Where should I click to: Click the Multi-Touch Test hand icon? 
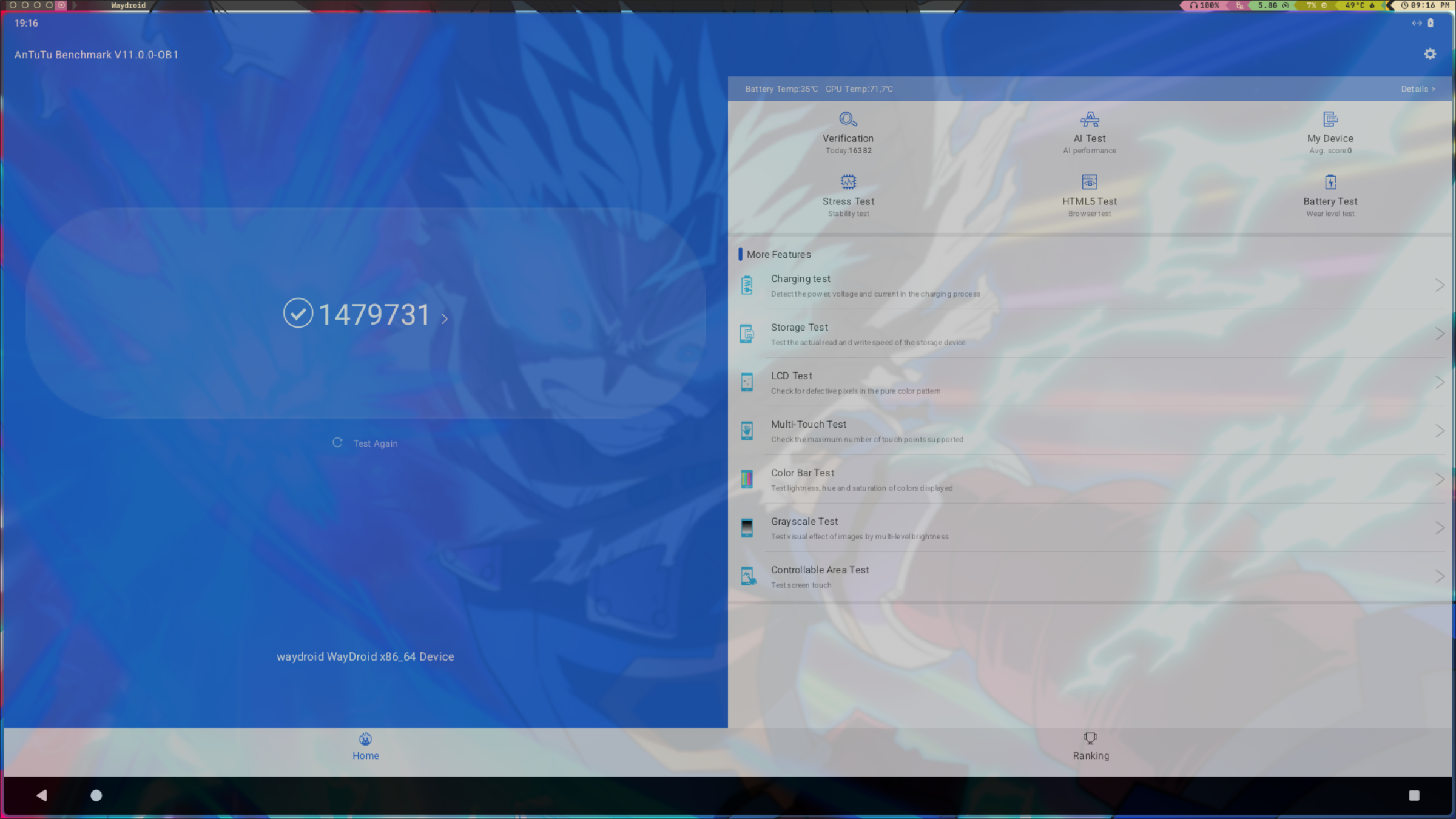[x=747, y=431]
